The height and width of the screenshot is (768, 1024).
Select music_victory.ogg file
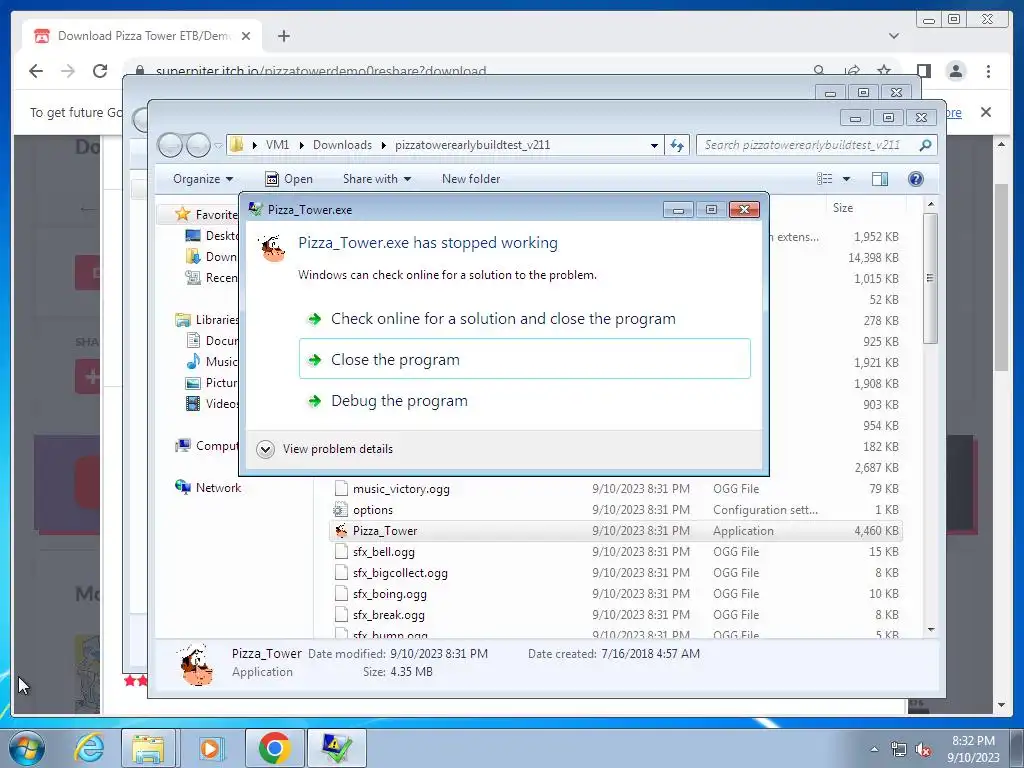(401, 488)
